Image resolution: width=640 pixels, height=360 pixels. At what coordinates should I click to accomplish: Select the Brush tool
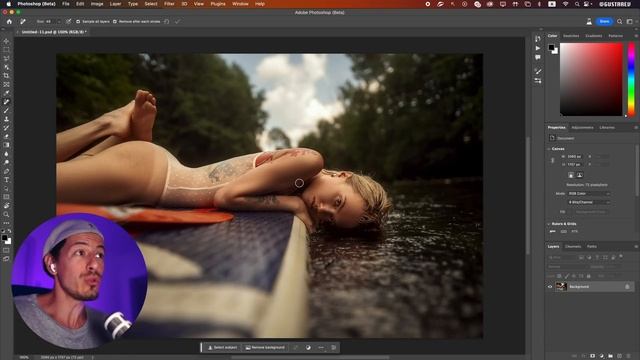point(6,111)
